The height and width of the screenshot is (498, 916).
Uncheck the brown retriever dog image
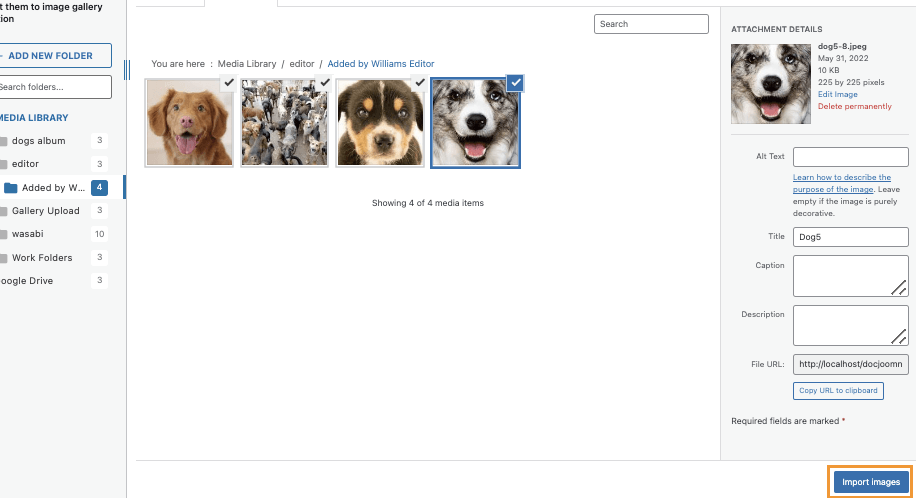(228, 83)
